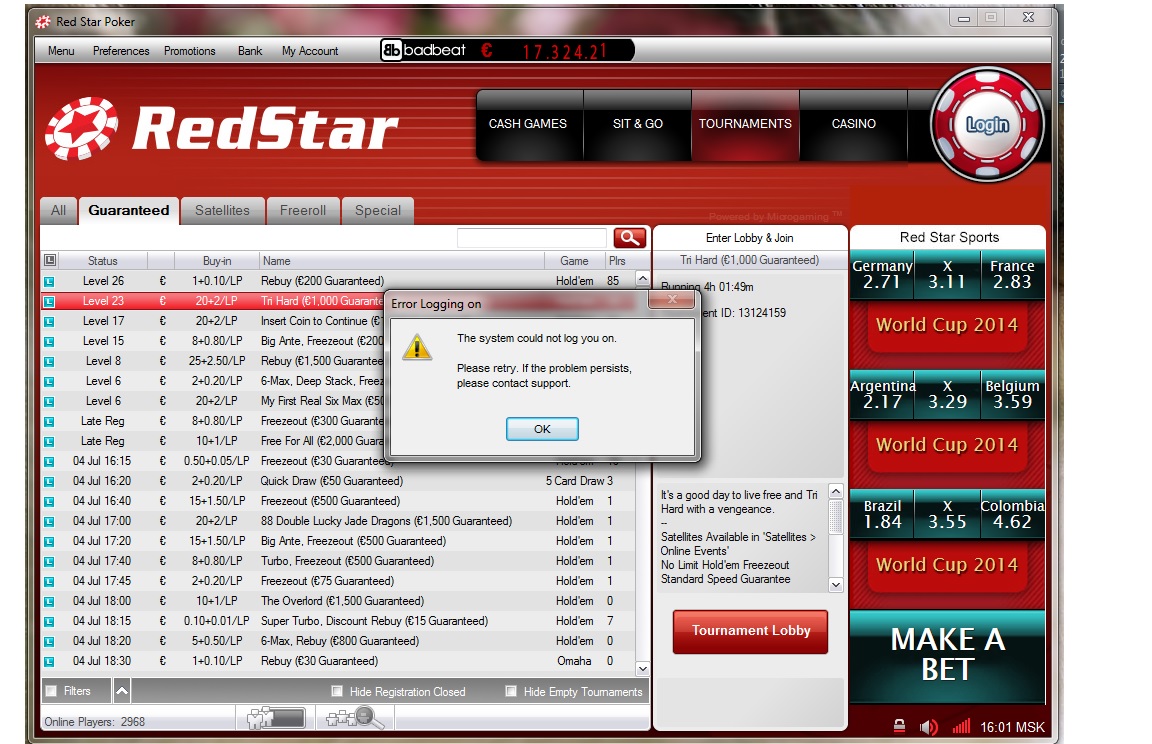Open the find player magnifier icon
The width and height of the screenshot is (1152, 744).
click(x=356, y=718)
